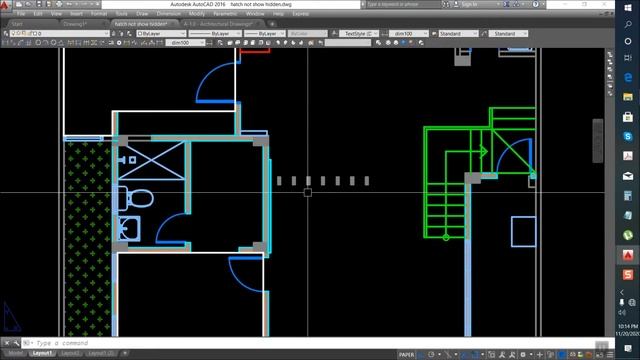Toggle layer 0 on/off lightbulb icon

(13, 33)
